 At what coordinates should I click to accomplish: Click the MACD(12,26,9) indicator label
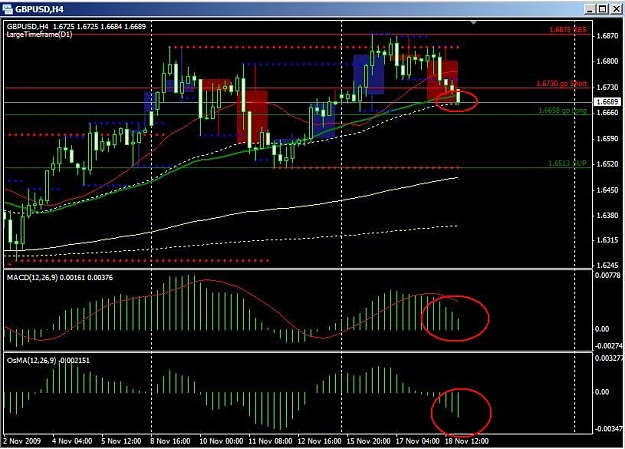click(x=60, y=278)
